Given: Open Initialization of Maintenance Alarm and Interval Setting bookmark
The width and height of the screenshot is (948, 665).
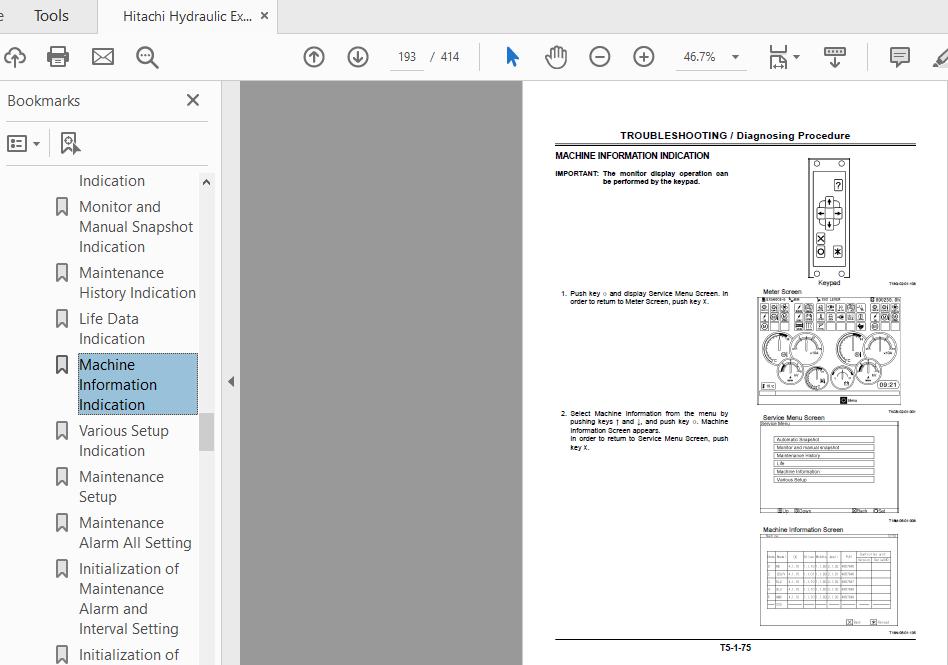Looking at the screenshot, I should [x=129, y=598].
